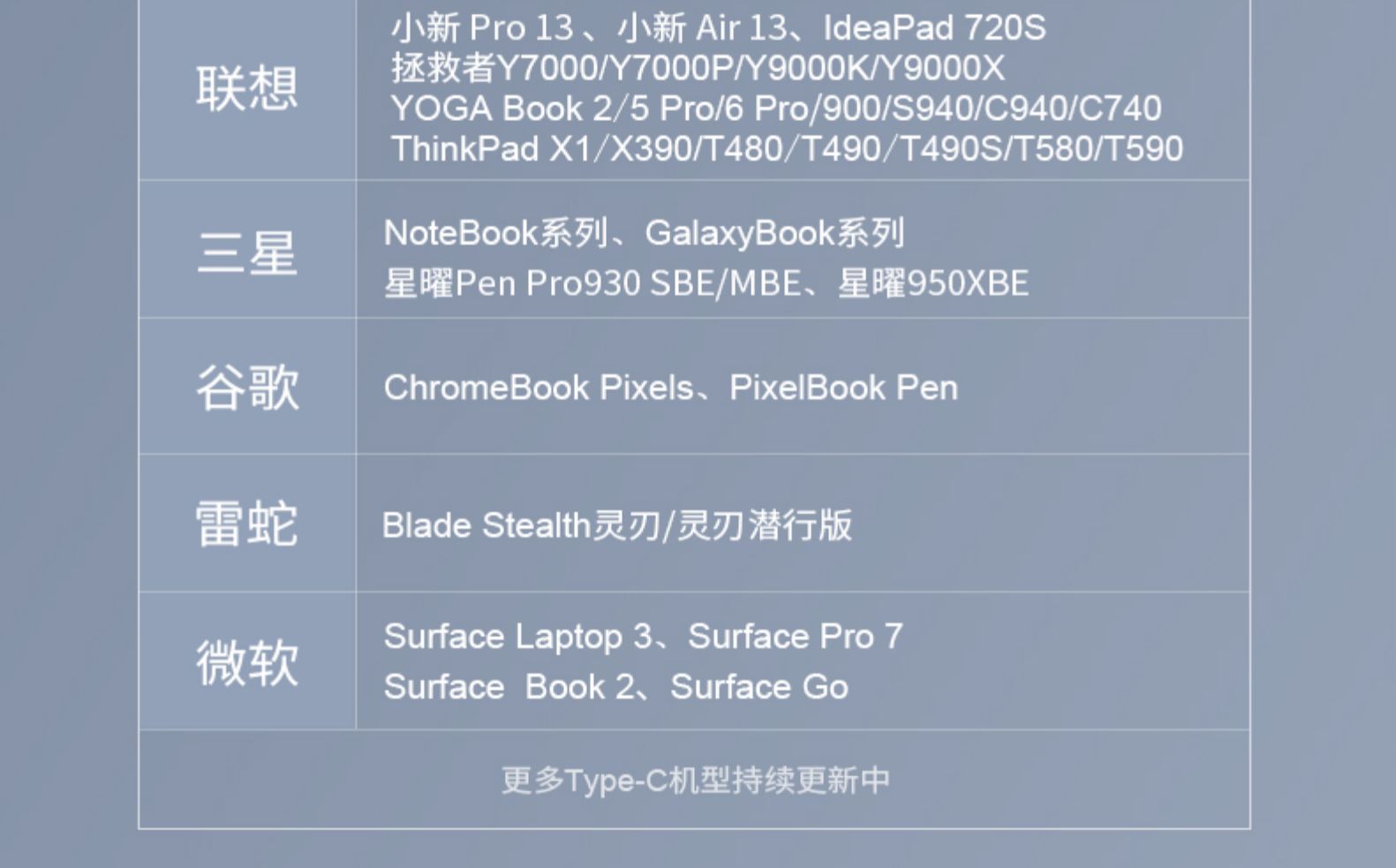Click the 拯救者Y7000 model line
The width and height of the screenshot is (1396, 868).
[698, 68]
